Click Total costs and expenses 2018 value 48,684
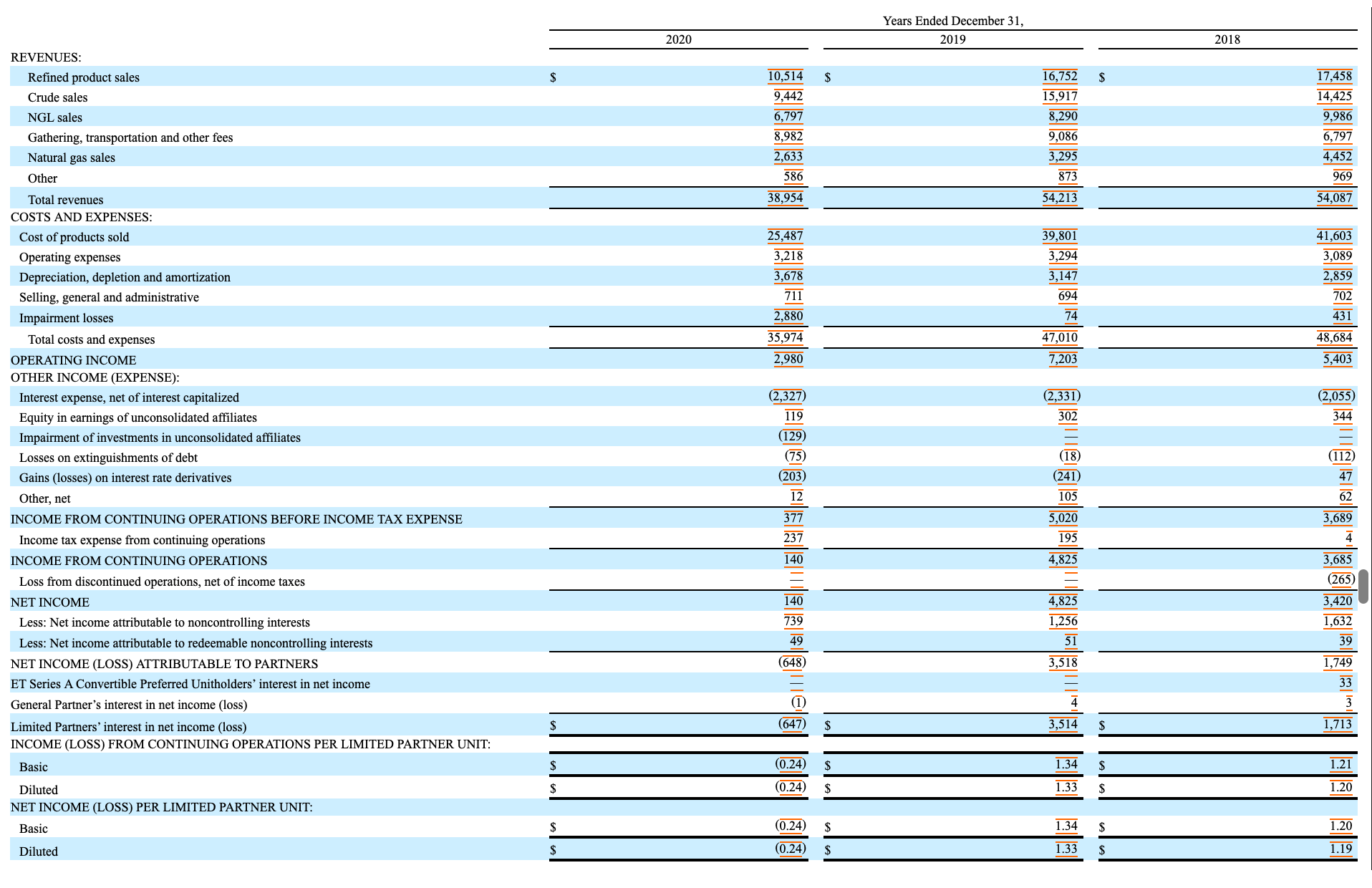 click(1334, 337)
